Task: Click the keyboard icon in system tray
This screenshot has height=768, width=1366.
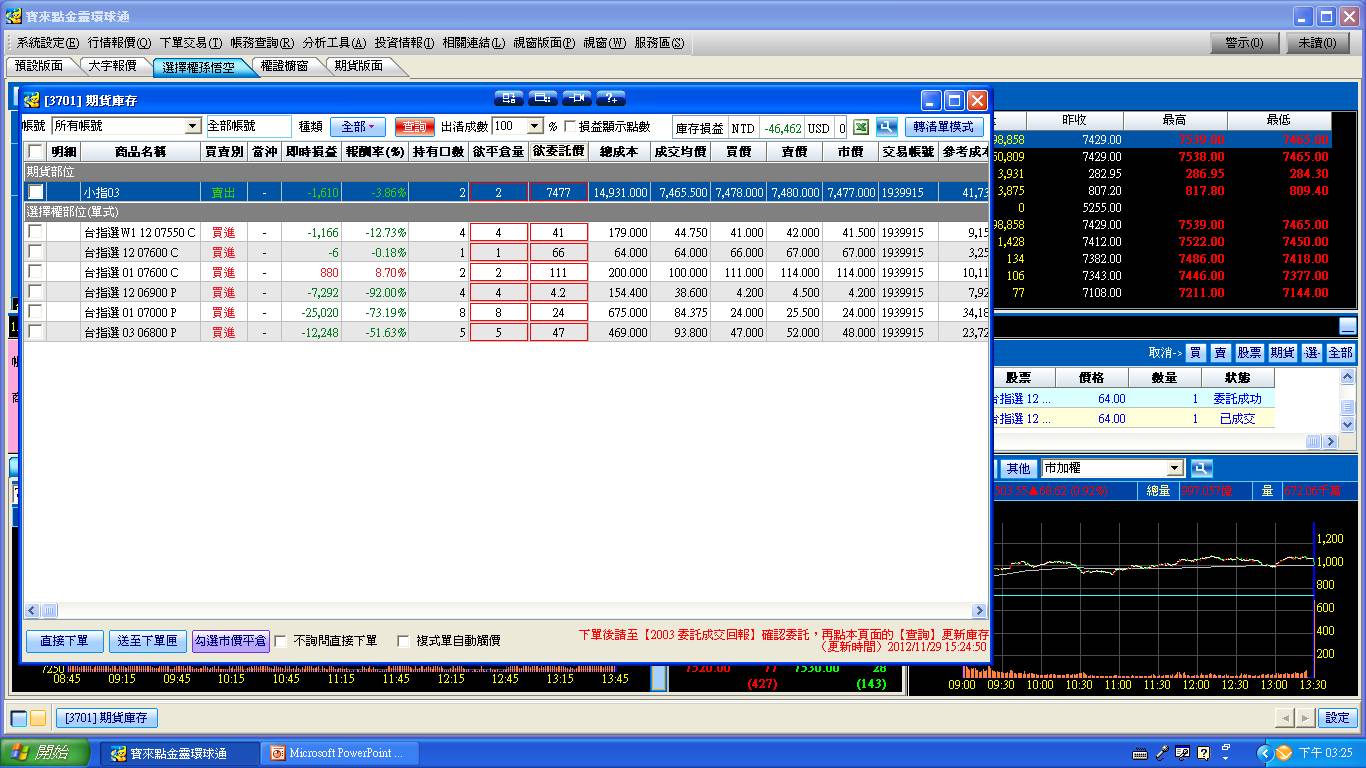Action: [1141, 753]
